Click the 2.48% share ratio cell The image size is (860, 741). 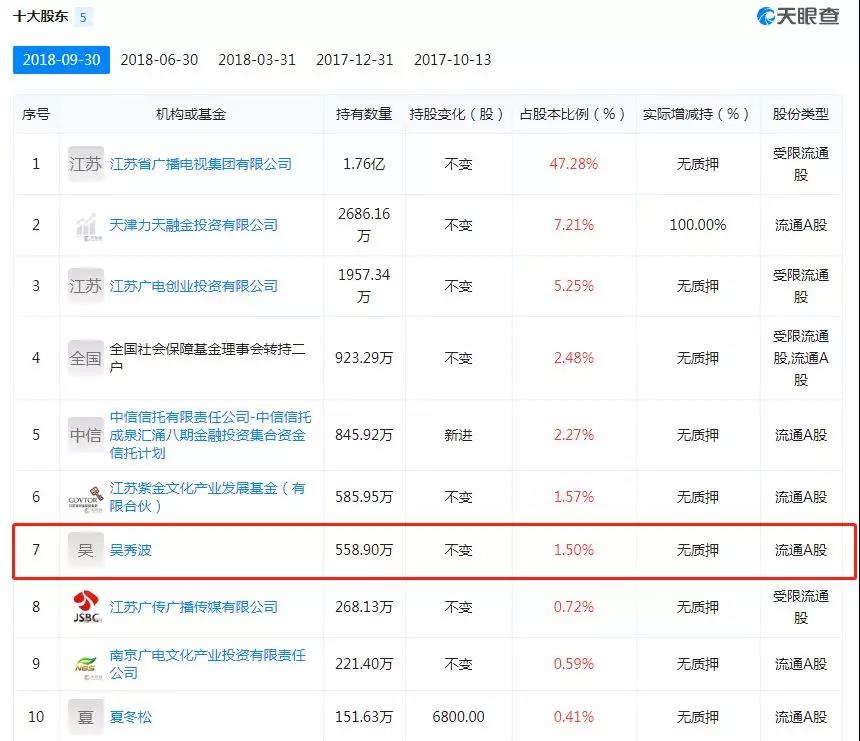[x=574, y=358]
